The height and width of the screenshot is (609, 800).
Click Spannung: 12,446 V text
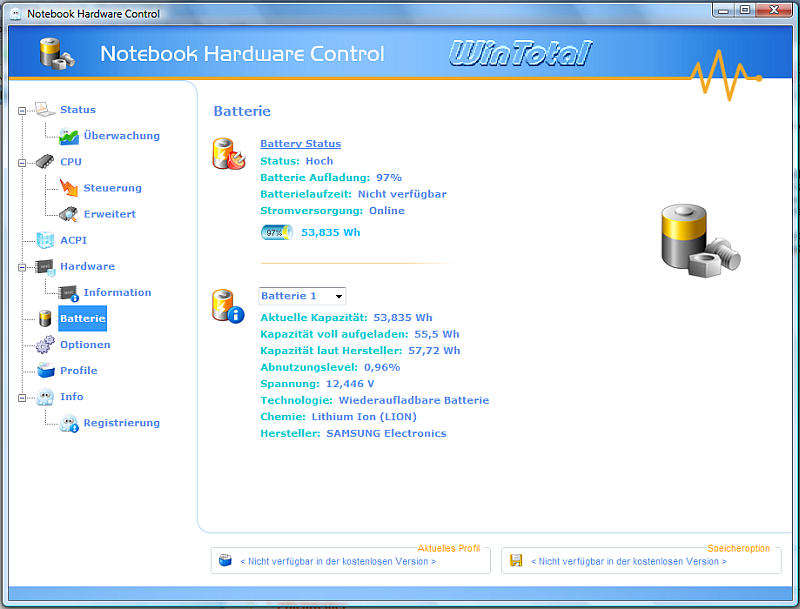[317, 384]
